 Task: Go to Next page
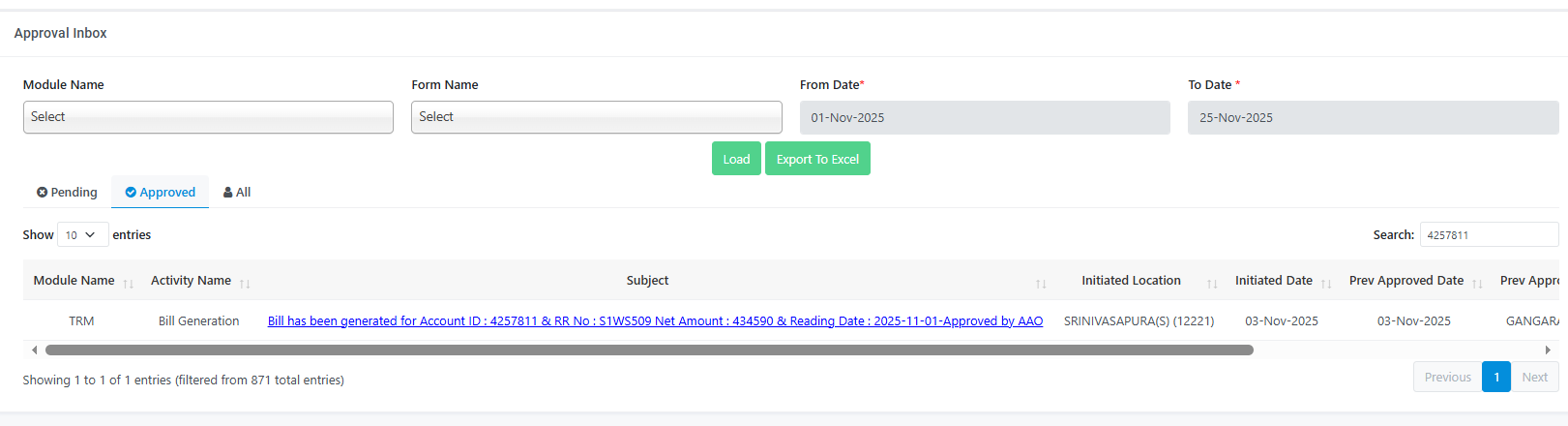[x=1534, y=377]
